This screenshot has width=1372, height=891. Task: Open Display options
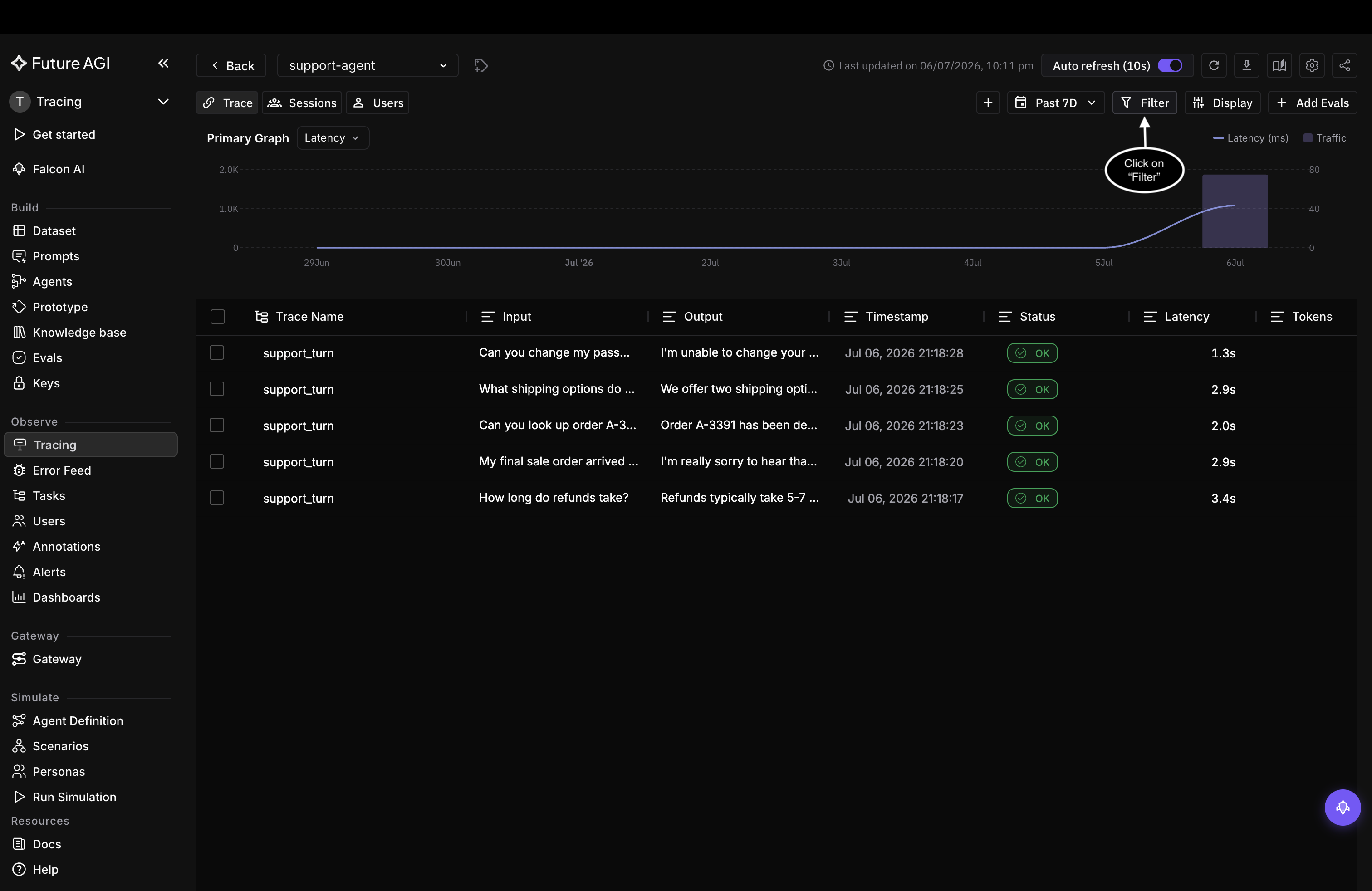(x=1222, y=103)
